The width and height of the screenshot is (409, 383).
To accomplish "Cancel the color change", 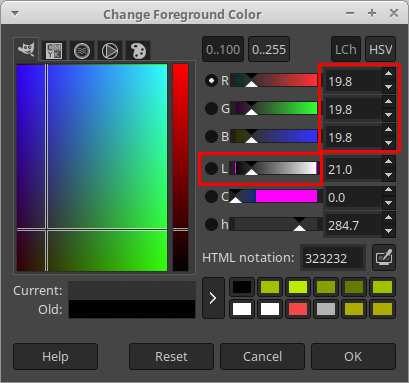I will click(262, 357).
